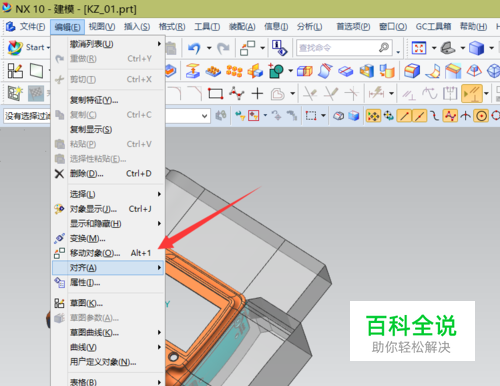Select the Rapid Dimension tool
Image resolution: width=500 pixels, height=386 pixels.
tap(376, 94)
